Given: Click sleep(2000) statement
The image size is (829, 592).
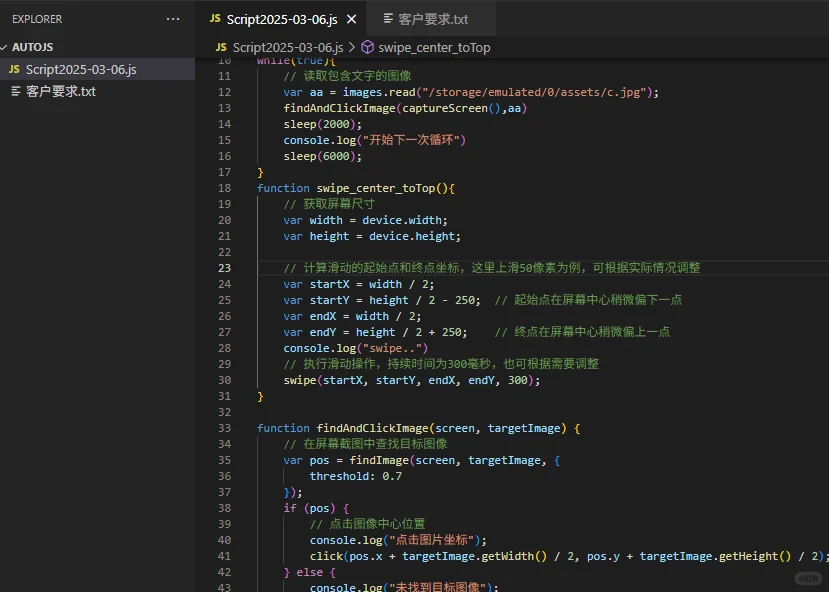Looking at the screenshot, I should point(323,124).
